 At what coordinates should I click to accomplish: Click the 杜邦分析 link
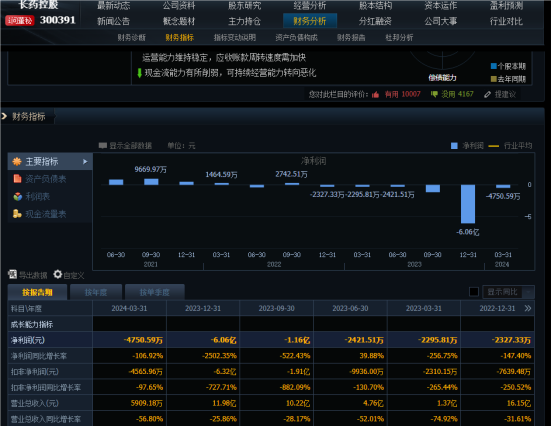[399, 37]
